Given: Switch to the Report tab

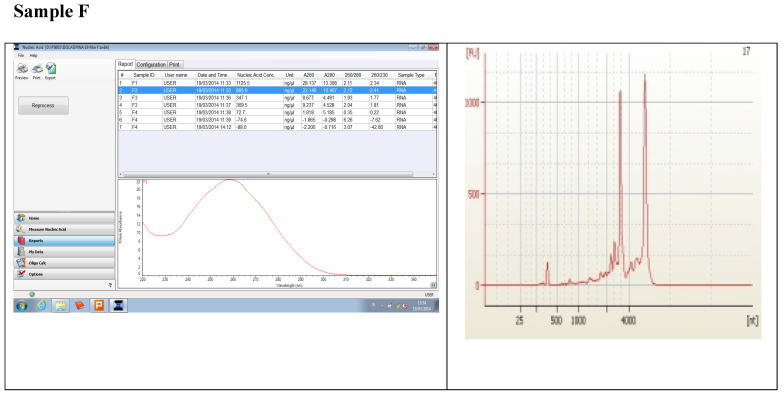Looking at the screenshot, I should [125, 64].
